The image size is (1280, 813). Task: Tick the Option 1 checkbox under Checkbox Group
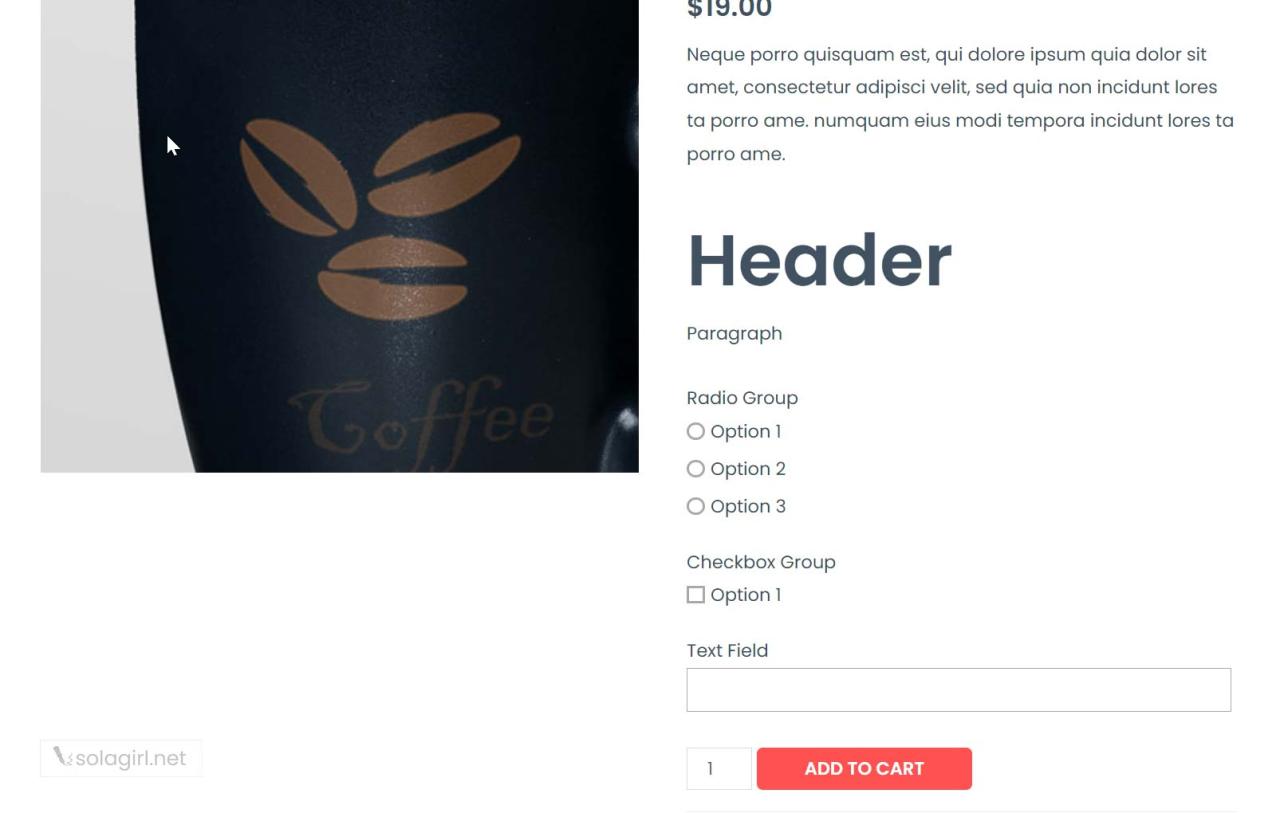point(696,595)
